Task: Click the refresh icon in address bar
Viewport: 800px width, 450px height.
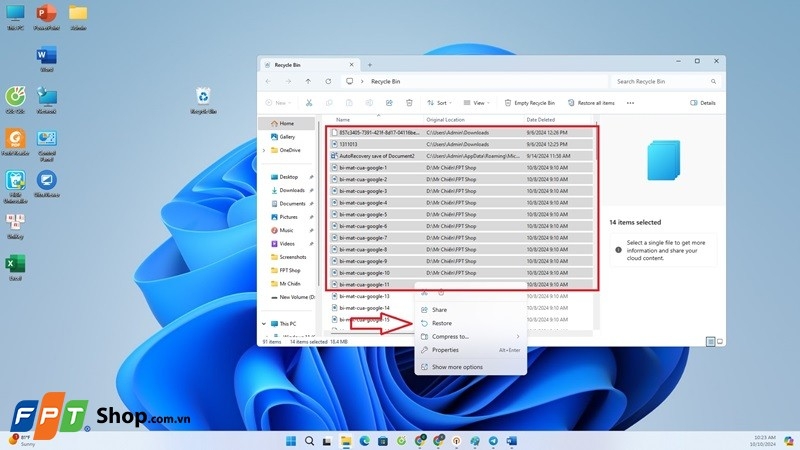Action: [x=328, y=82]
